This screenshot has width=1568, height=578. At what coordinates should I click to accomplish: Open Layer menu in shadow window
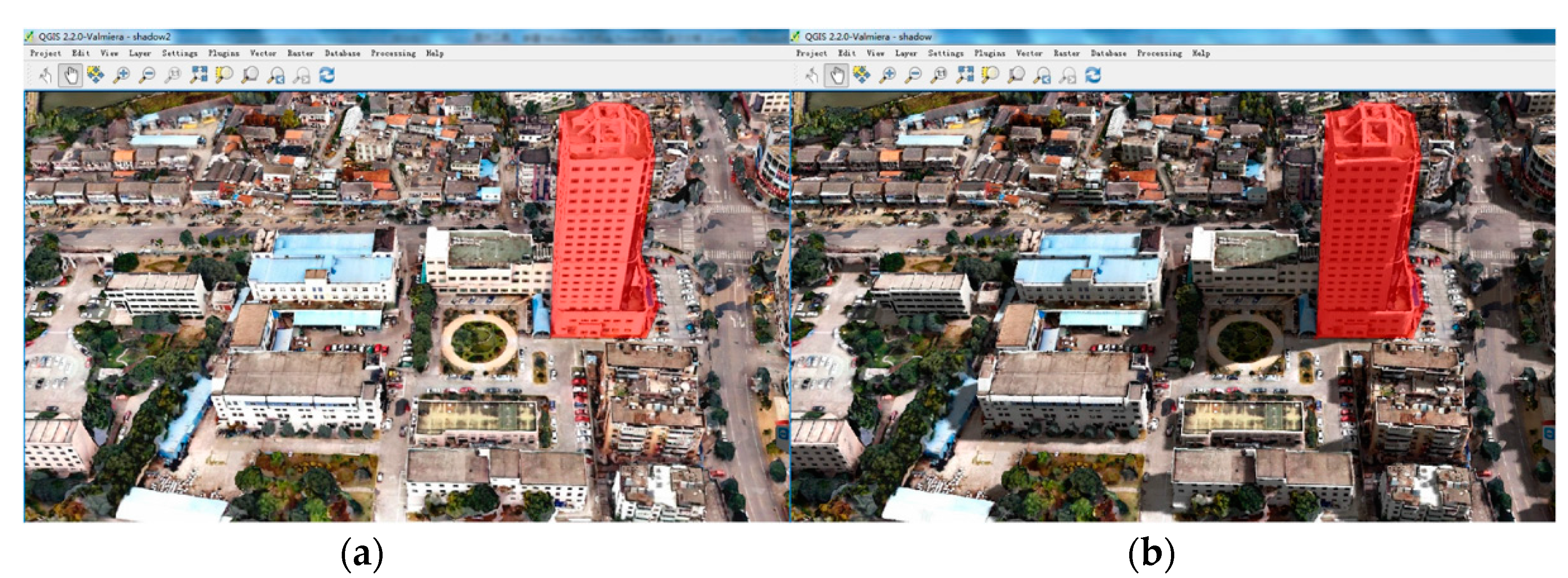(906, 53)
